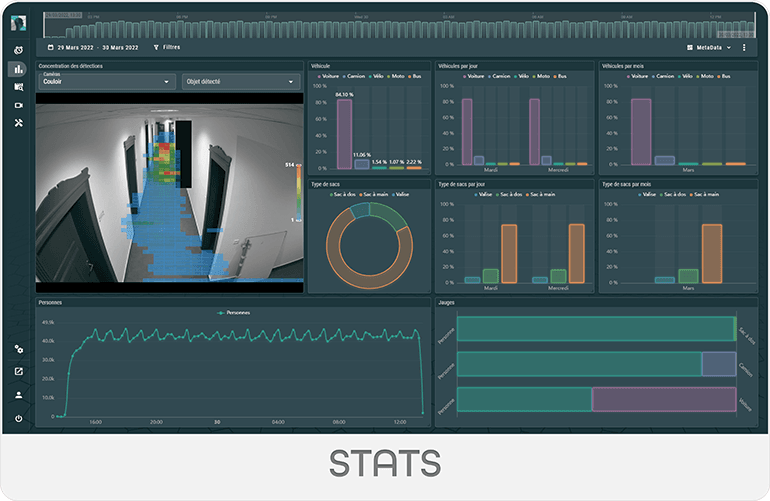This screenshot has height=501, width=770.
Task: Click the 84.10 % Voiture bar
Action: (x=344, y=134)
